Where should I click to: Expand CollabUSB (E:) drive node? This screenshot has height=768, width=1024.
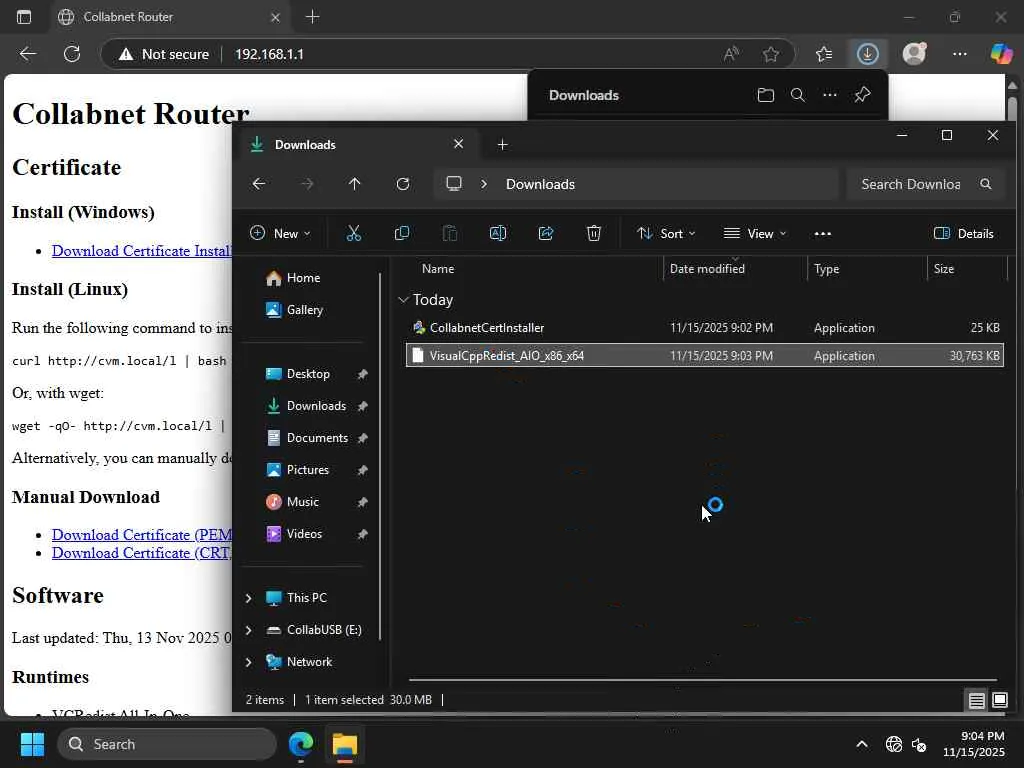(x=248, y=630)
